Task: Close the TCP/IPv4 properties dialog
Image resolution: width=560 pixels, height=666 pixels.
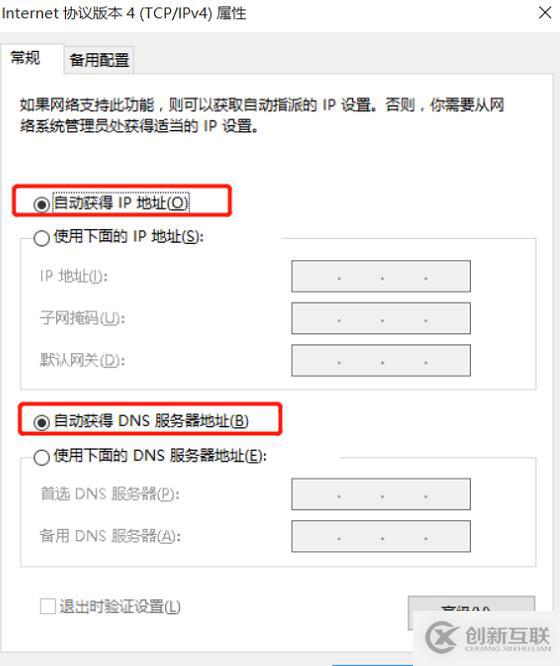Action: click(x=545, y=13)
